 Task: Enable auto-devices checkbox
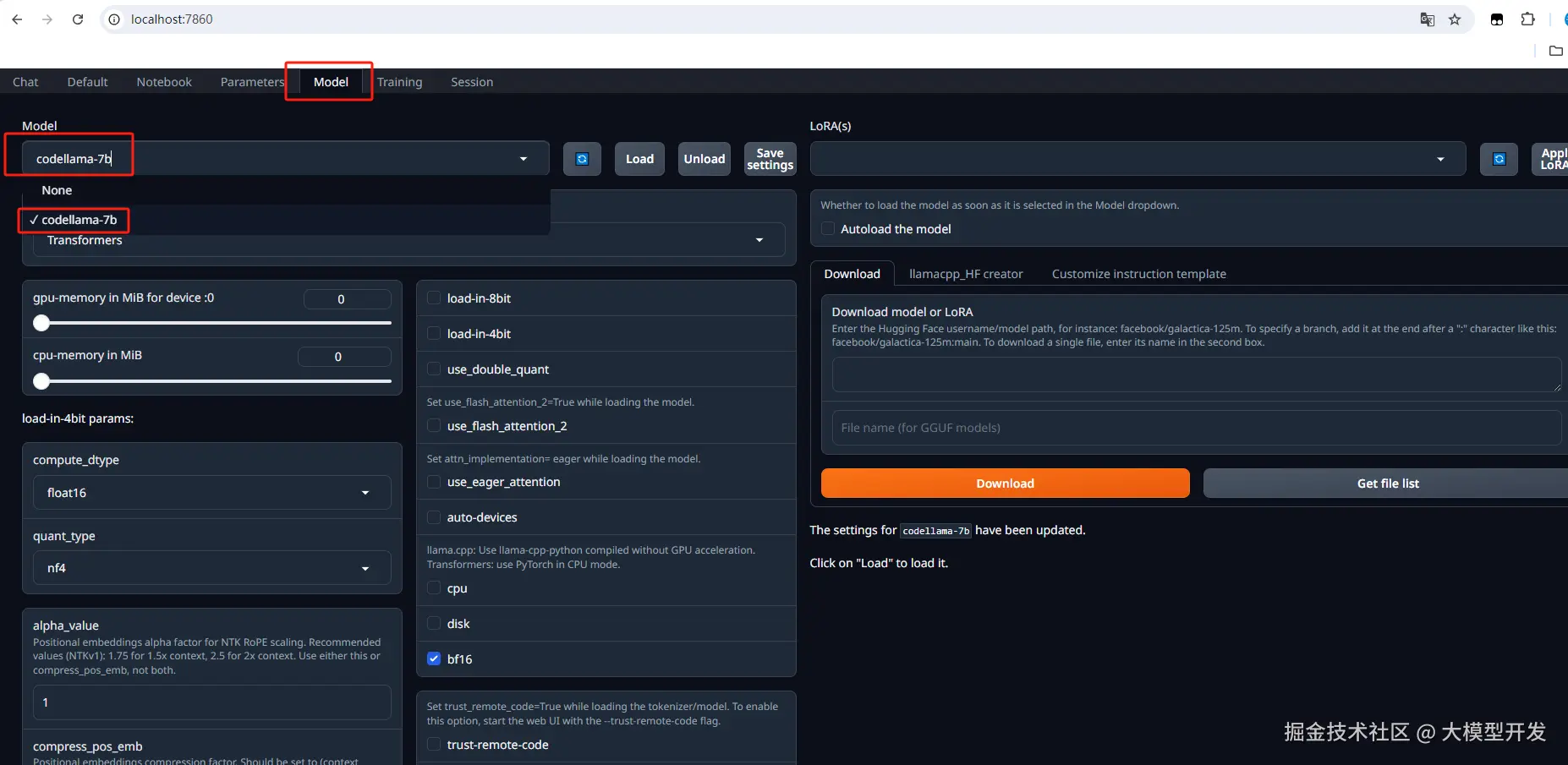[434, 517]
